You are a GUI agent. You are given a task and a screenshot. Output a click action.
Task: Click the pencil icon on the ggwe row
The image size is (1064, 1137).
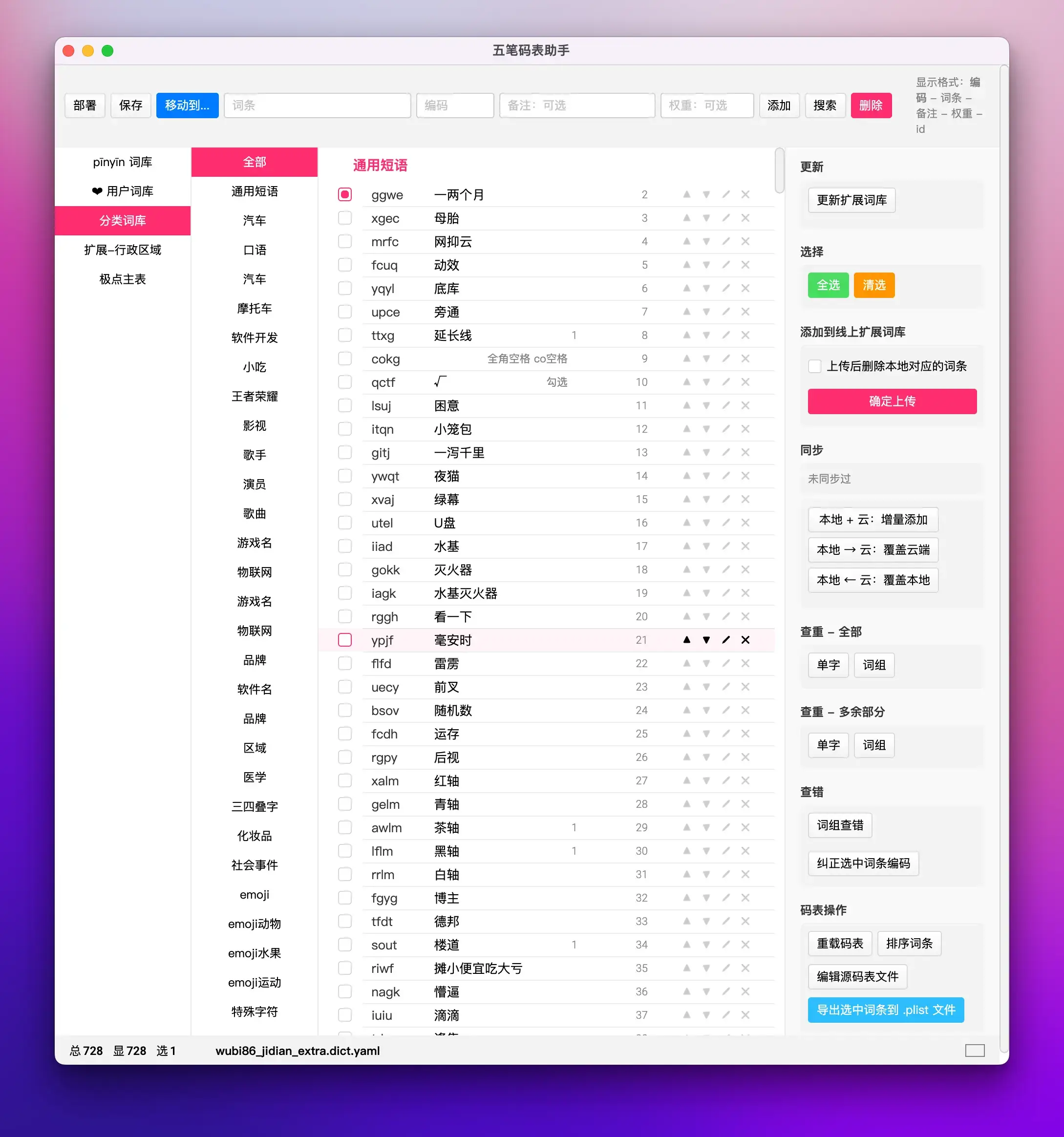(x=726, y=194)
